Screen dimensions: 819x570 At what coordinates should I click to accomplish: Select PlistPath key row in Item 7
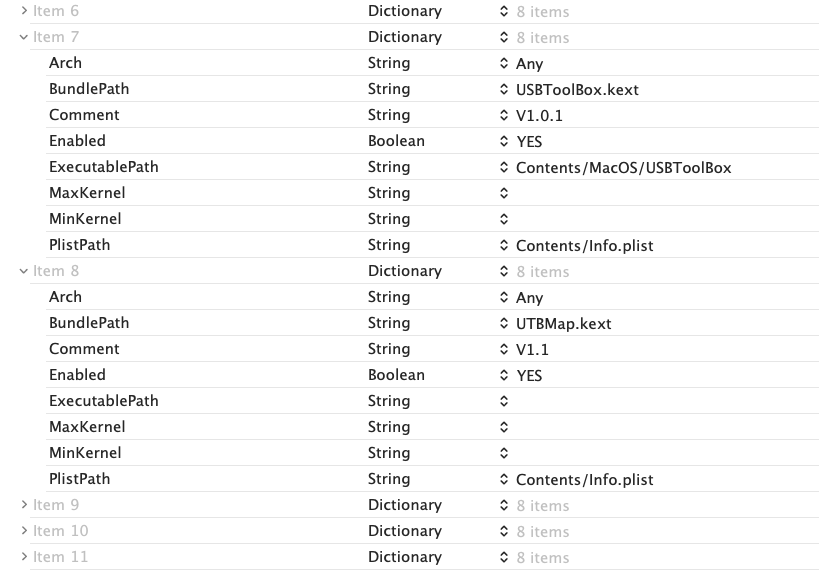tap(80, 245)
